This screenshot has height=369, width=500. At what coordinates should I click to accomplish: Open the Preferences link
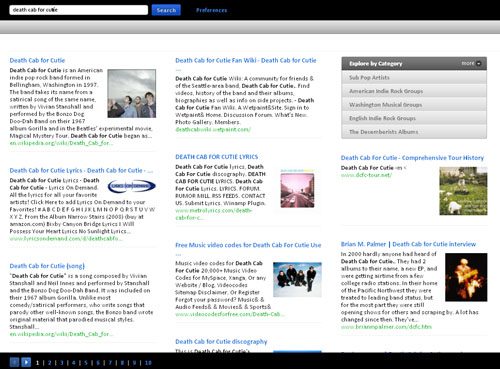(x=211, y=10)
